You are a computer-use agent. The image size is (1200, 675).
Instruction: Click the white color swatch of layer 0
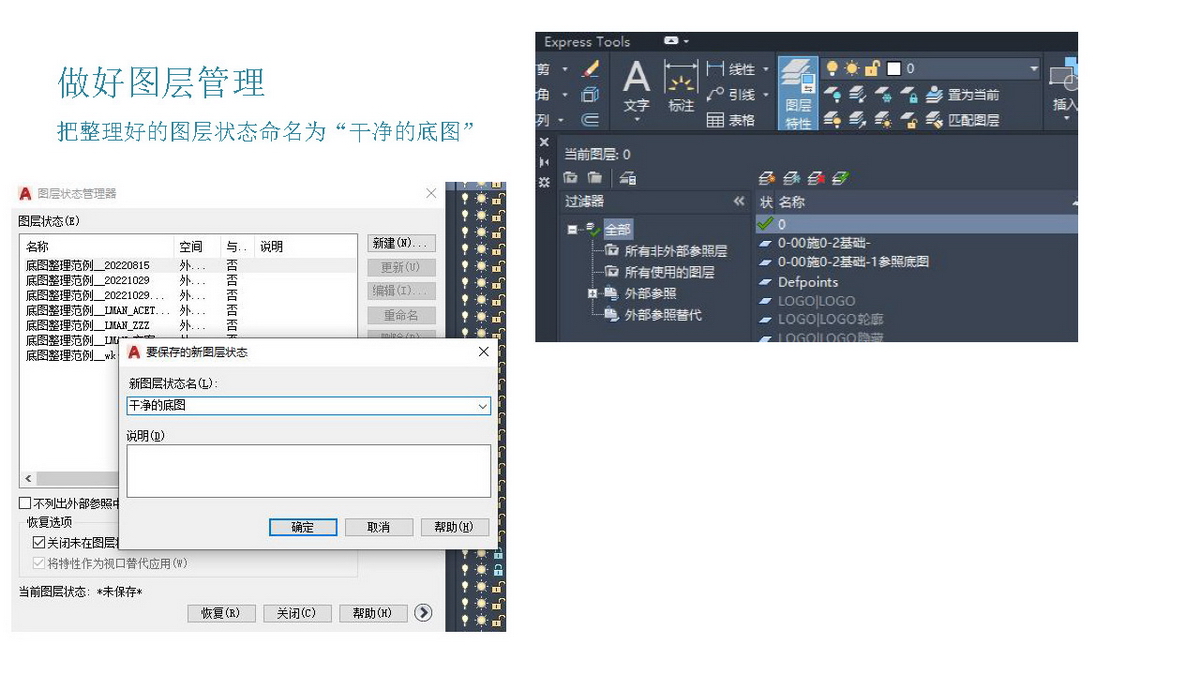[x=893, y=69]
